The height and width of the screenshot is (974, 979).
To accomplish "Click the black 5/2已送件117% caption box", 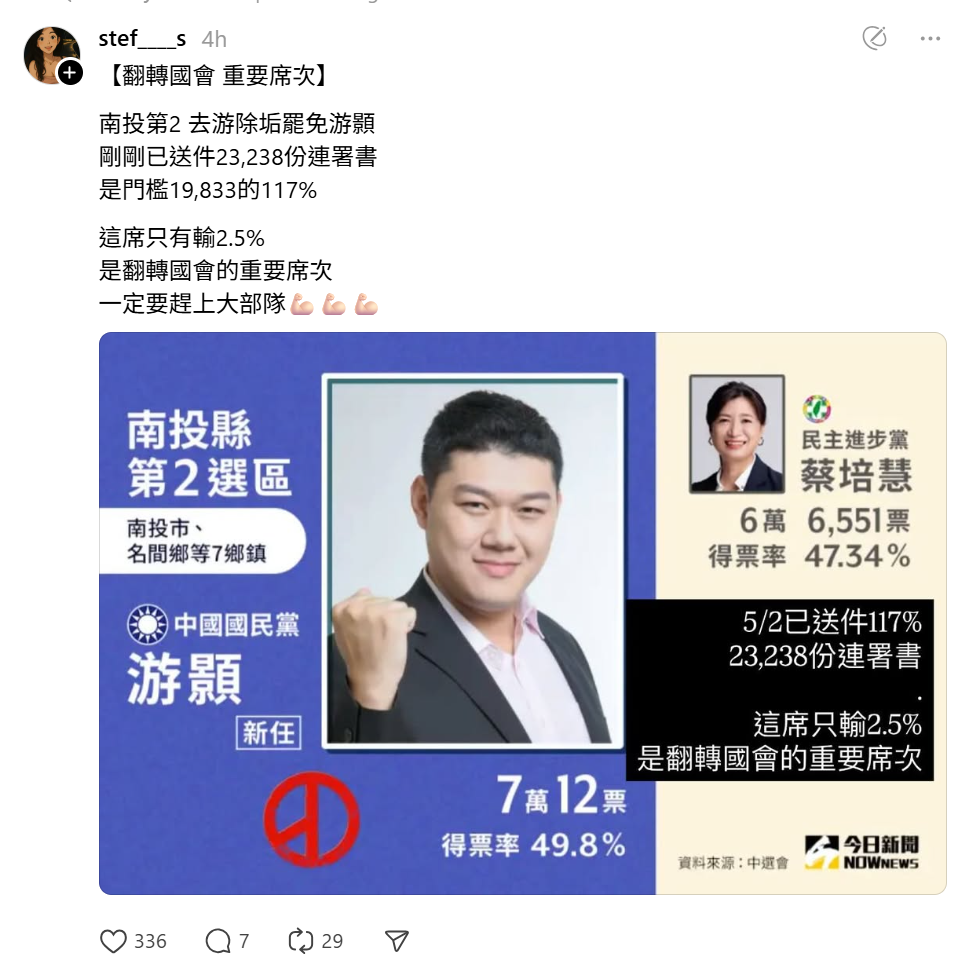I will [x=780, y=690].
